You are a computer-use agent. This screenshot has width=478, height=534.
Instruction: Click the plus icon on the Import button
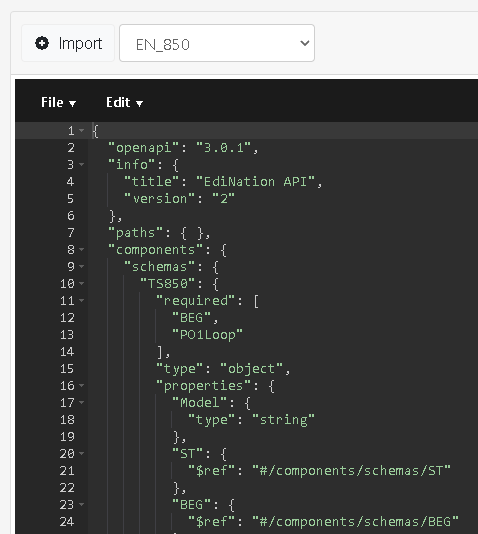(x=42, y=43)
